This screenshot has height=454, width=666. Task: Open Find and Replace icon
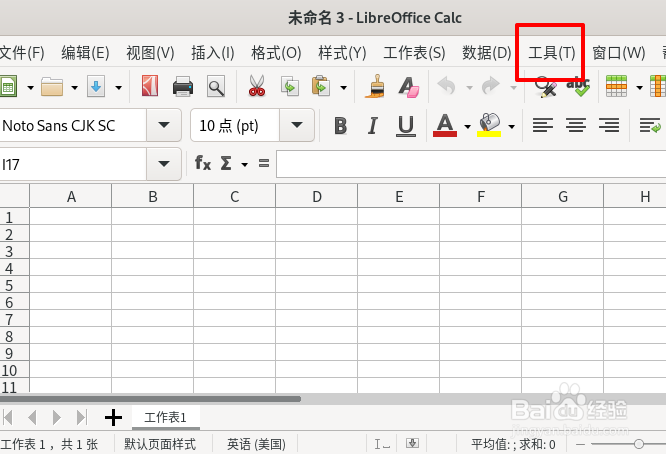point(546,87)
